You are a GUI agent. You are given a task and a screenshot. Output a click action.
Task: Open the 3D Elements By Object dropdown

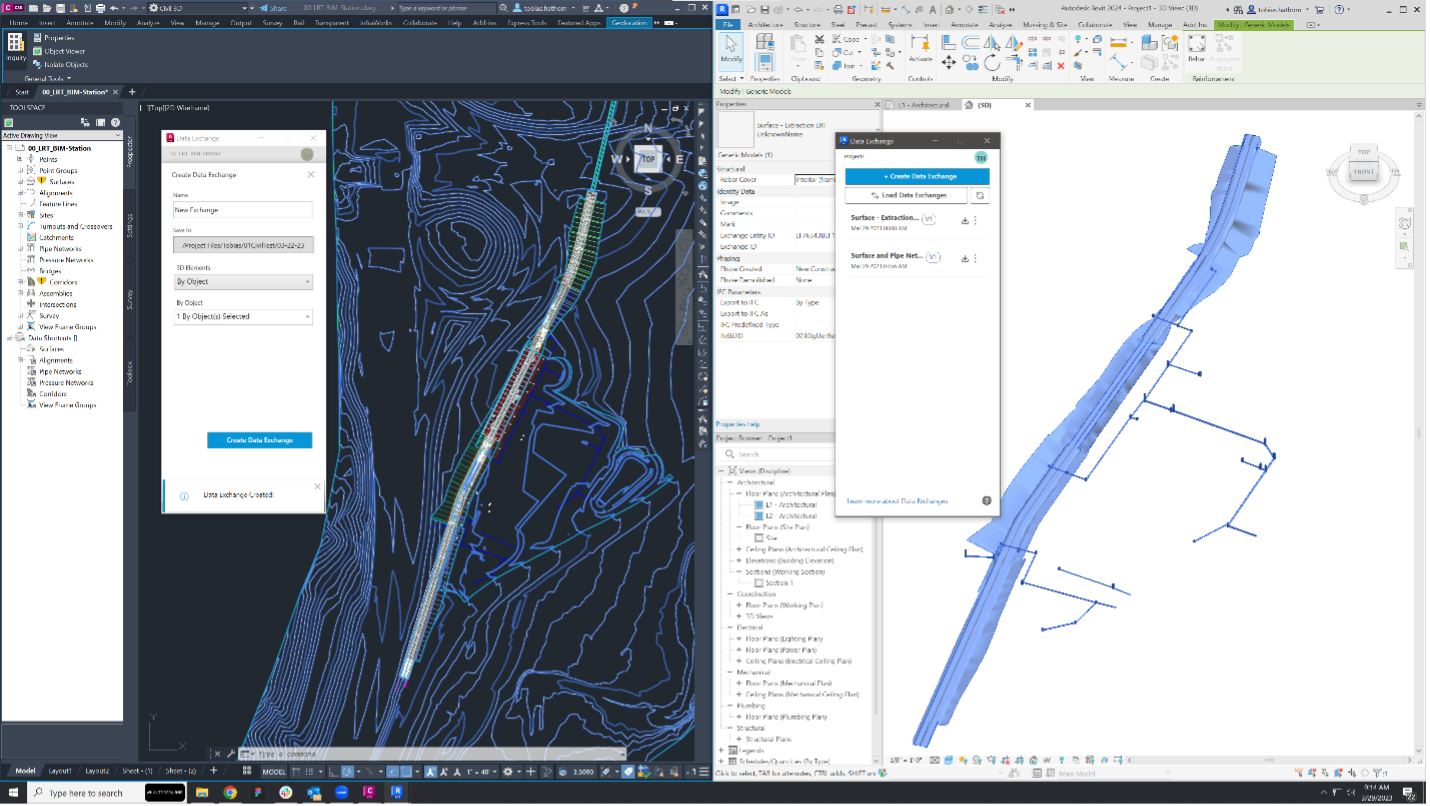coord(243,282)
